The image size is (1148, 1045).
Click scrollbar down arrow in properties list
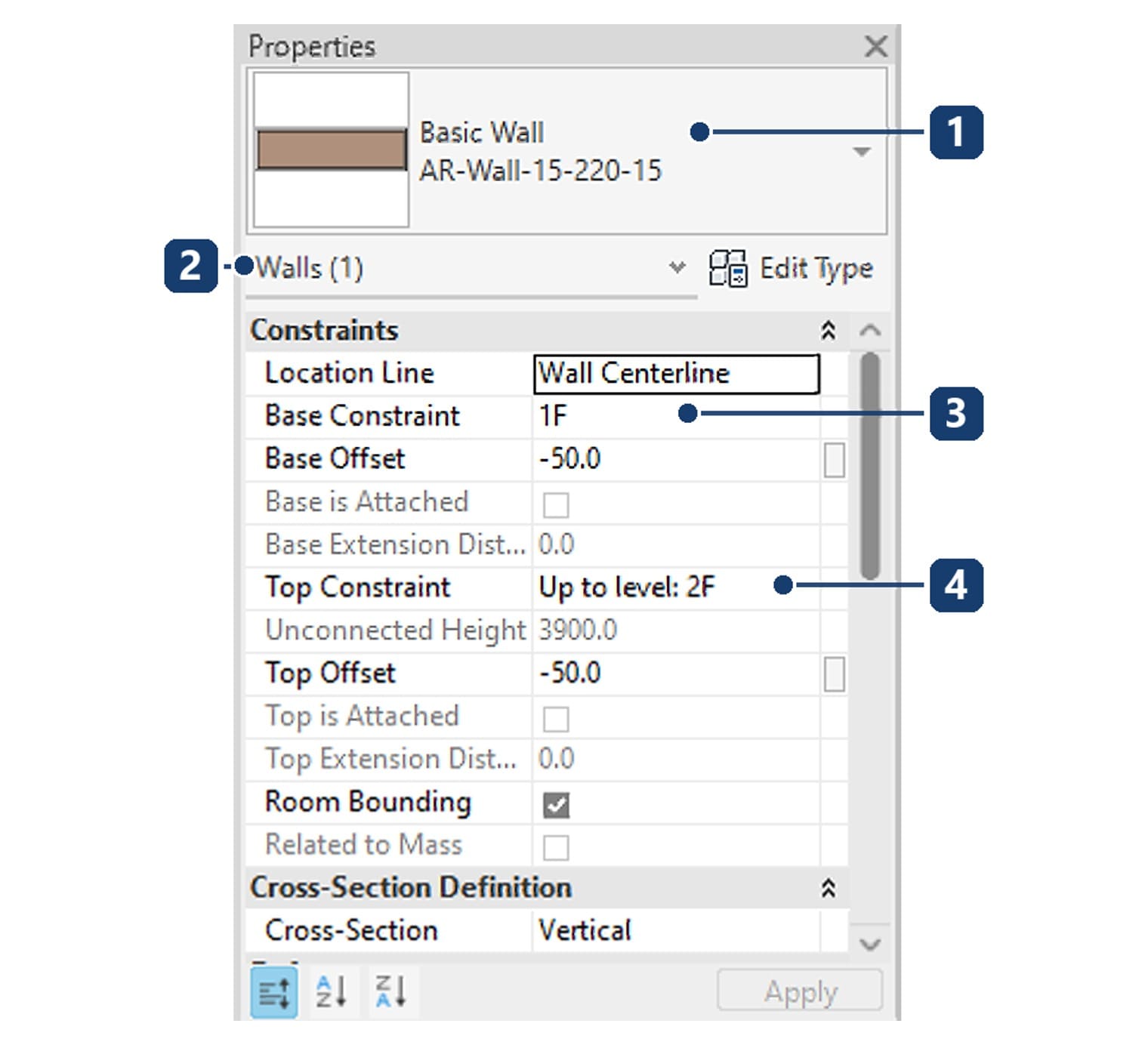click(870, 944)
